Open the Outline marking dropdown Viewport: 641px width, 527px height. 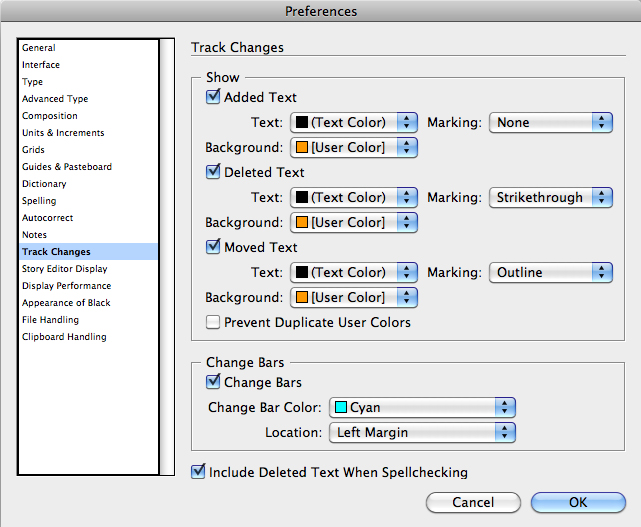tap(551, 273)
